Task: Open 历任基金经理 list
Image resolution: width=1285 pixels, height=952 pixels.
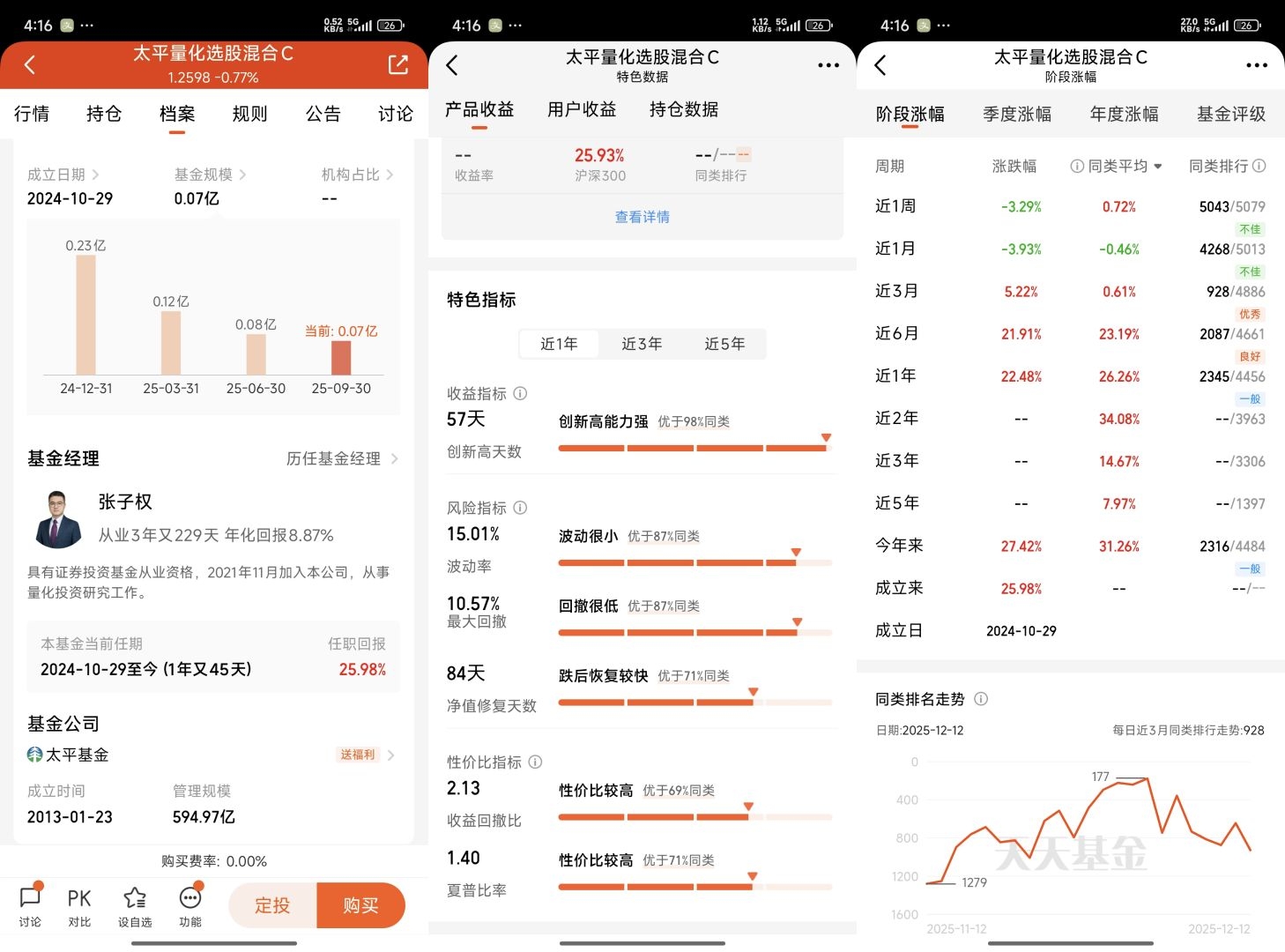Action: 342,458
